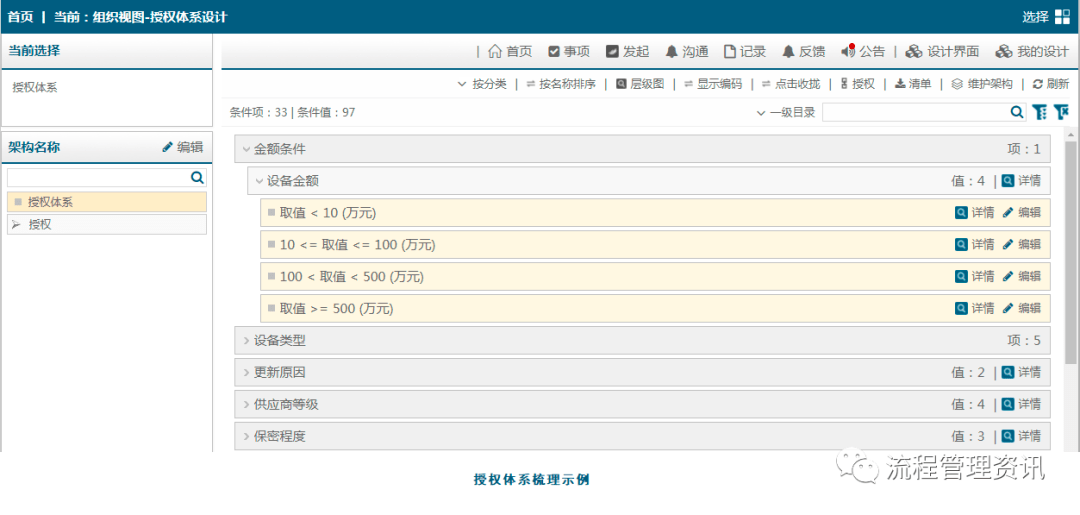This screenshot has height=515, width=1080.
Task: Click the vertical scrollbar on the right
Action: [1070, 246]
